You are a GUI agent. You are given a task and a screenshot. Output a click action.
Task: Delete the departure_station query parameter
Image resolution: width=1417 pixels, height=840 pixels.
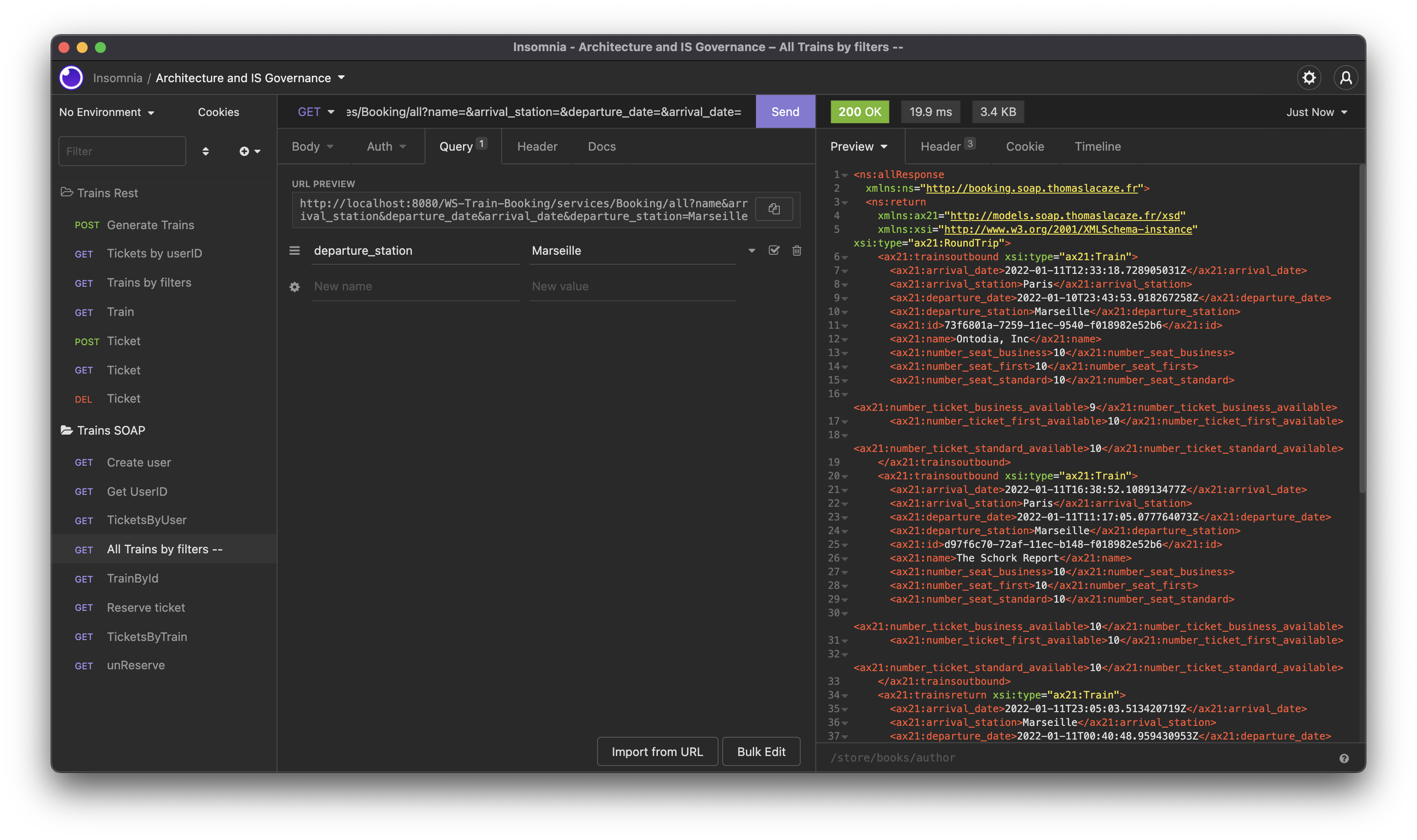pyautogui.click(x=797, y=250)
